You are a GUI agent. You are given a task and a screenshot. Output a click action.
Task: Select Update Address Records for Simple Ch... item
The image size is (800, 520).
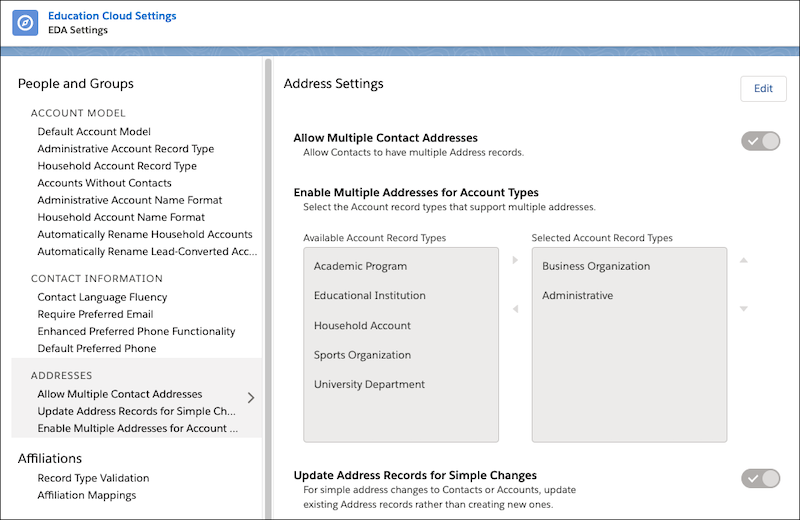(136, 411)
